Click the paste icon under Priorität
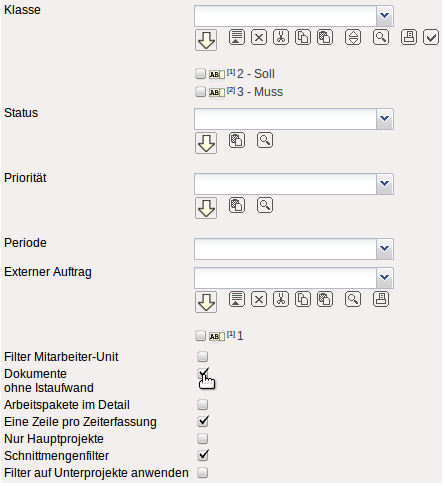The height and width of the screenshot is (486, 445). [237, 205]
